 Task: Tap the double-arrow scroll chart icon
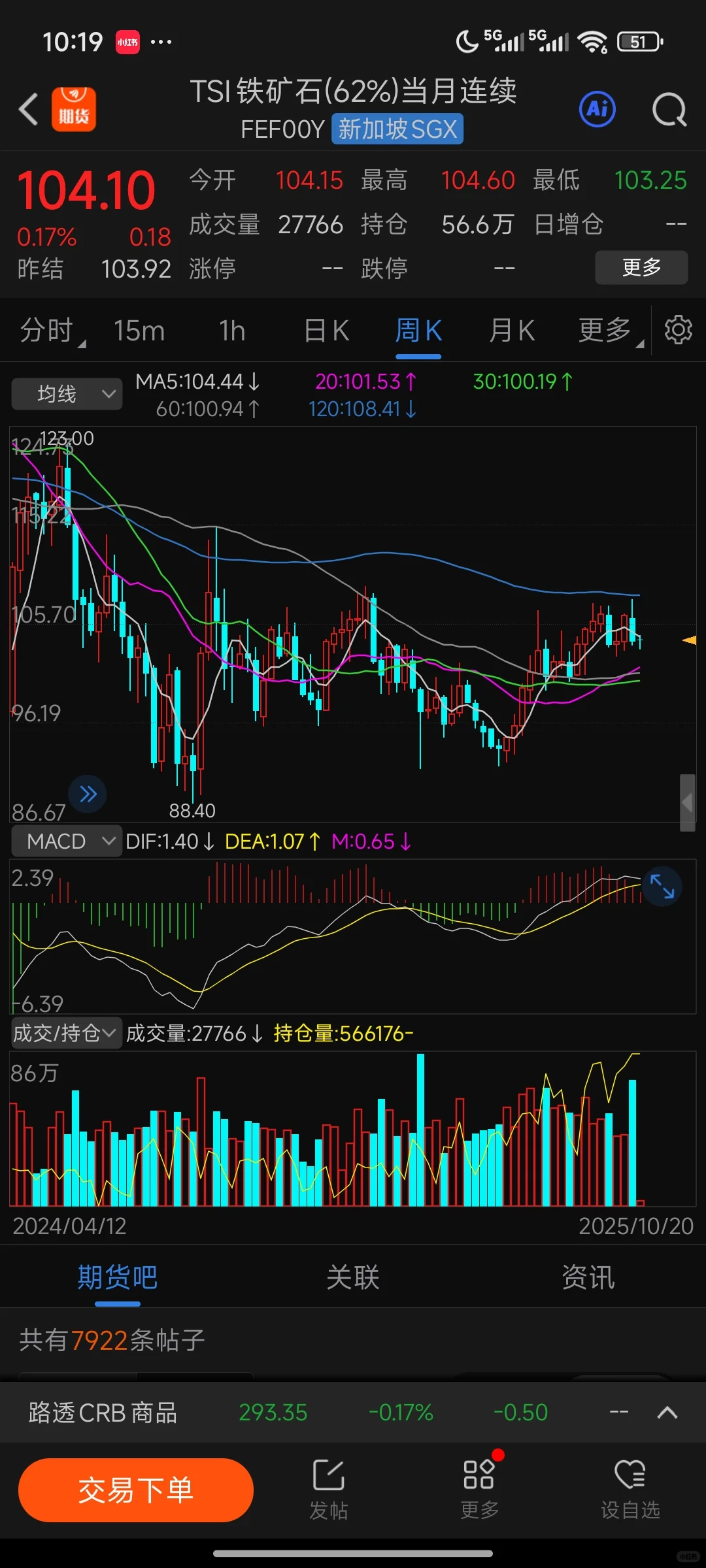pos(88,794)
